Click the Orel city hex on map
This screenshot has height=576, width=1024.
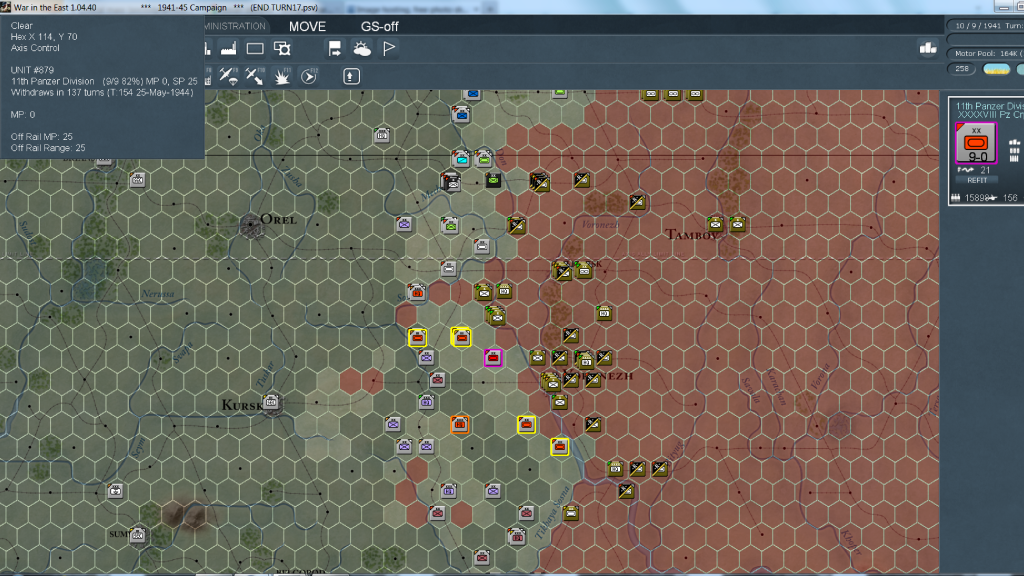pyautogui.click(x=251, y=225)
